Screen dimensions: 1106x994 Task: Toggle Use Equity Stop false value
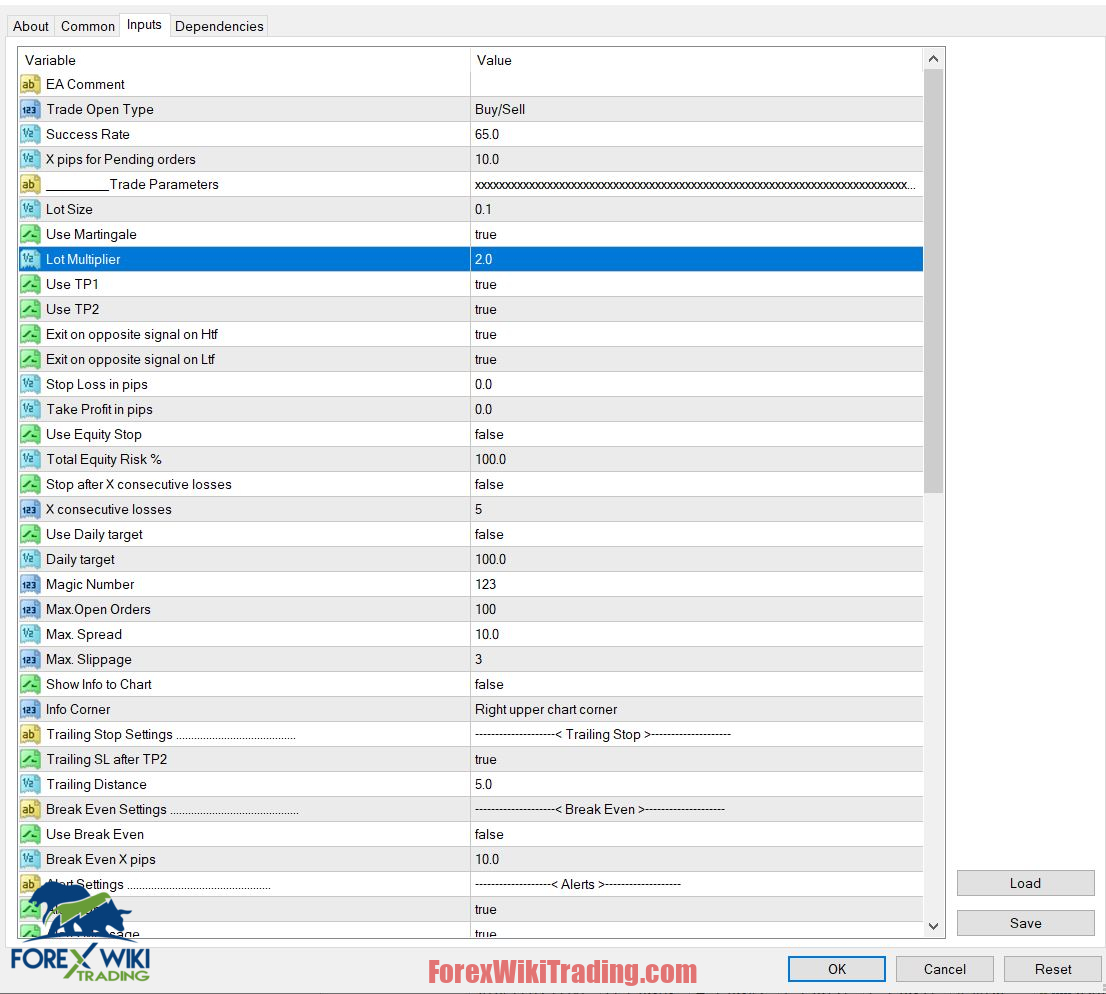696,435
